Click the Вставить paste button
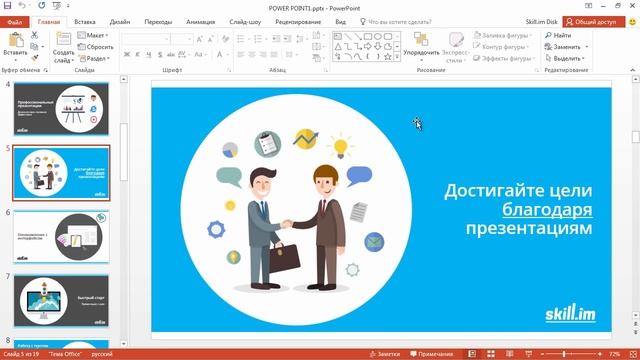 (x=16, y=47)
